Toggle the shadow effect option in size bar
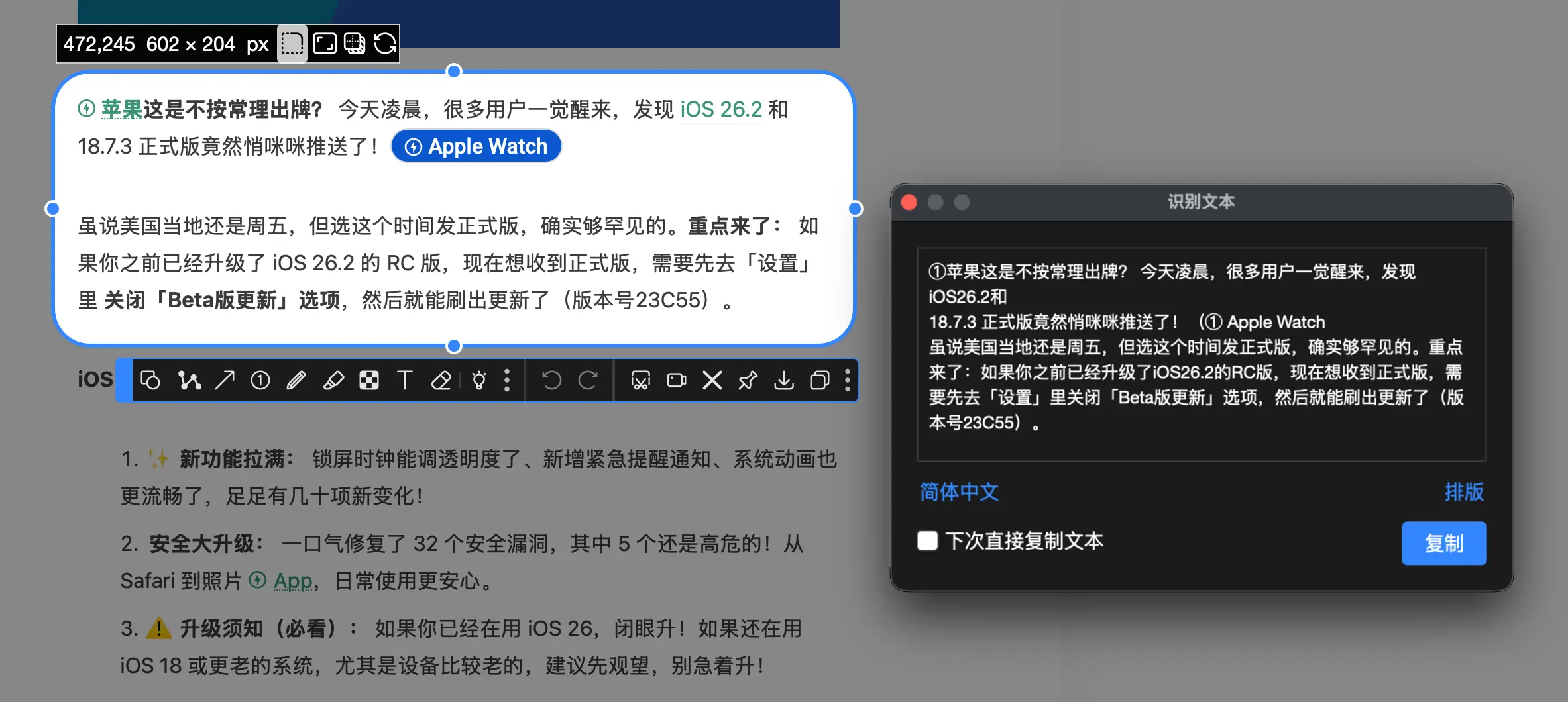 (x=355, y=44)
